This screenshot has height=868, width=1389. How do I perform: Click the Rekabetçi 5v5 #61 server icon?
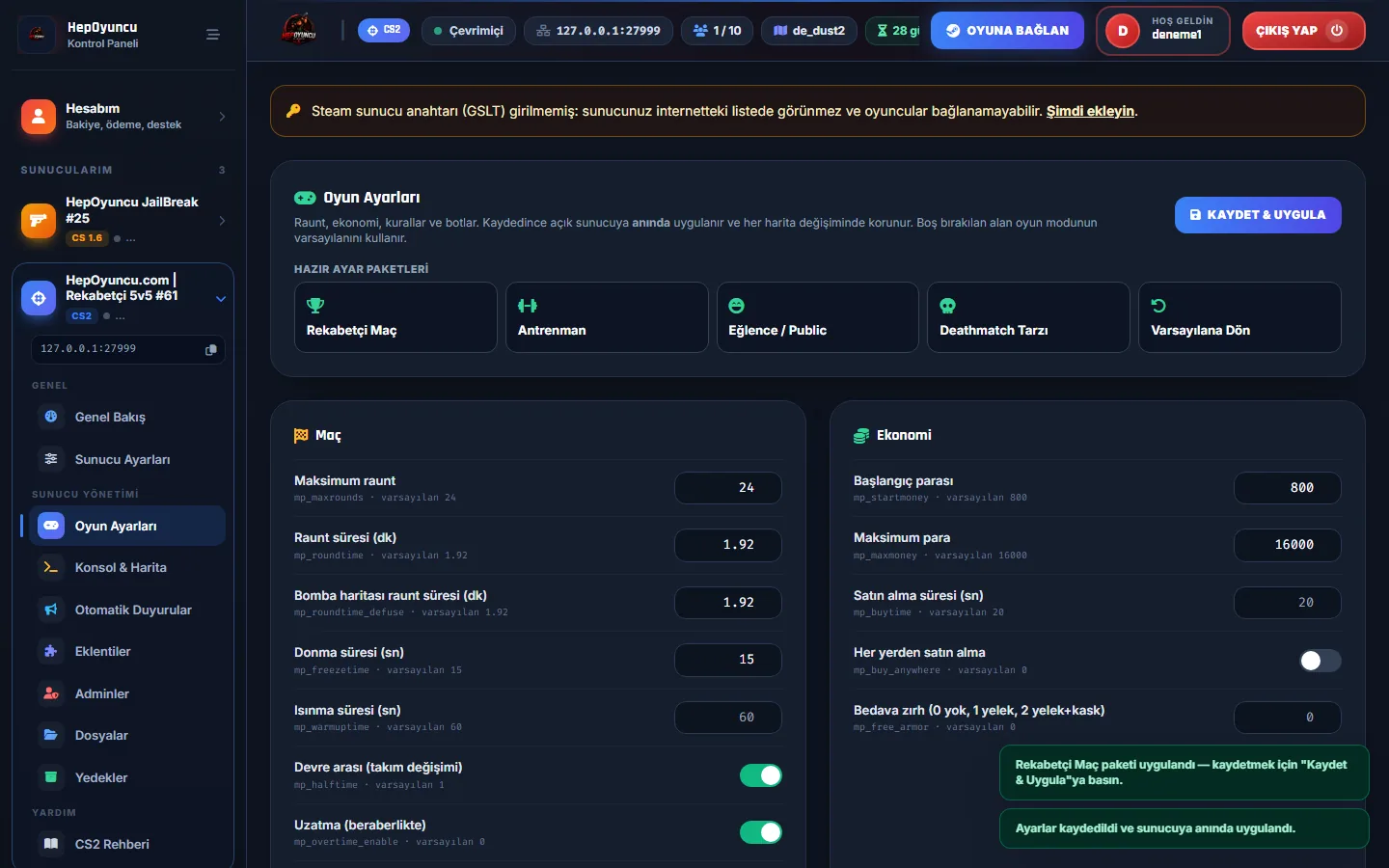[x=39, y=298]
